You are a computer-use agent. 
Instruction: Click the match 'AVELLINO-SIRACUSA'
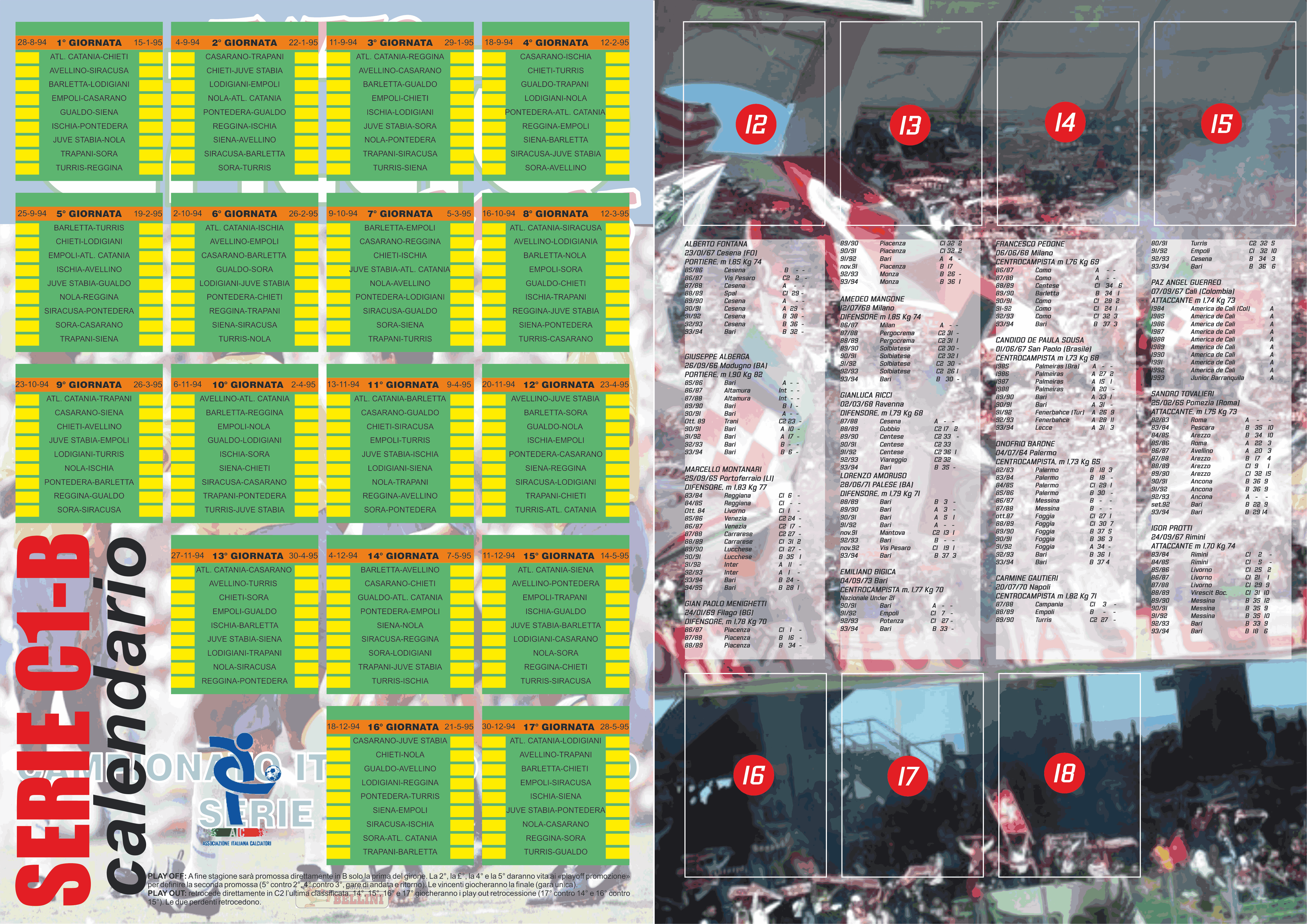[89, 71]
